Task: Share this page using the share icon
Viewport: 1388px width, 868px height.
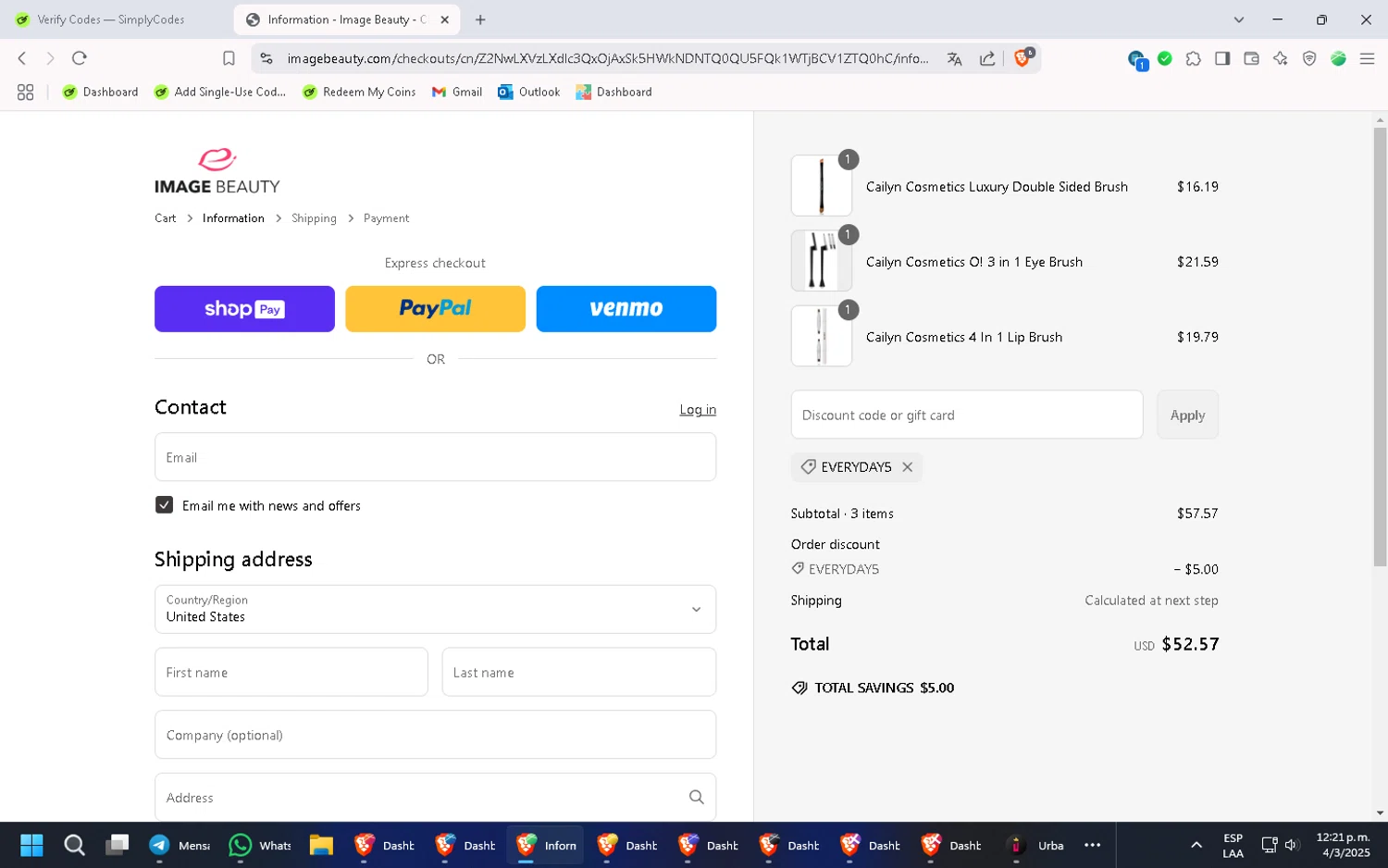Action: click(987, 58)
